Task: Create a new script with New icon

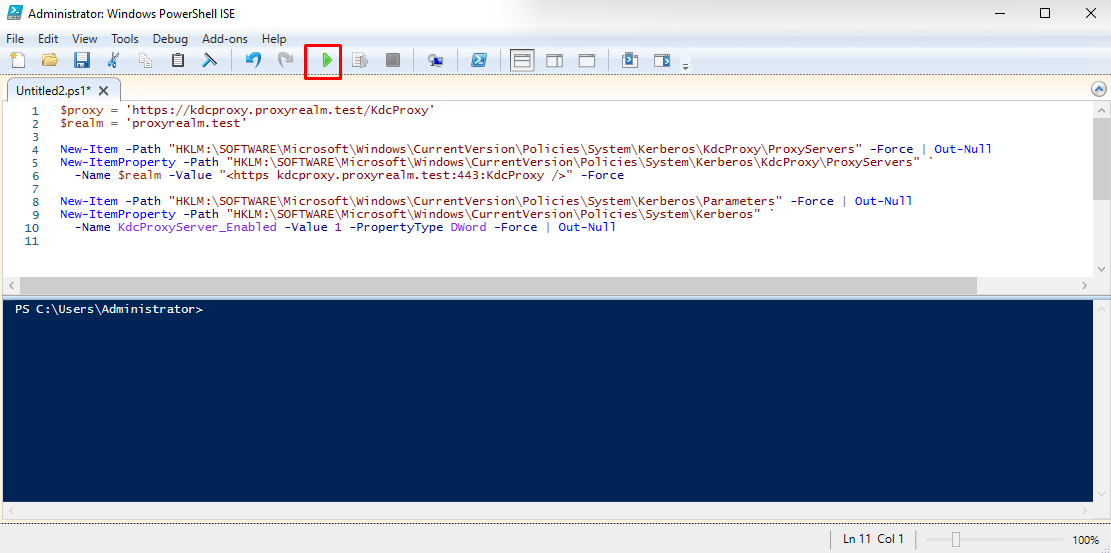Action: [17, 60]
